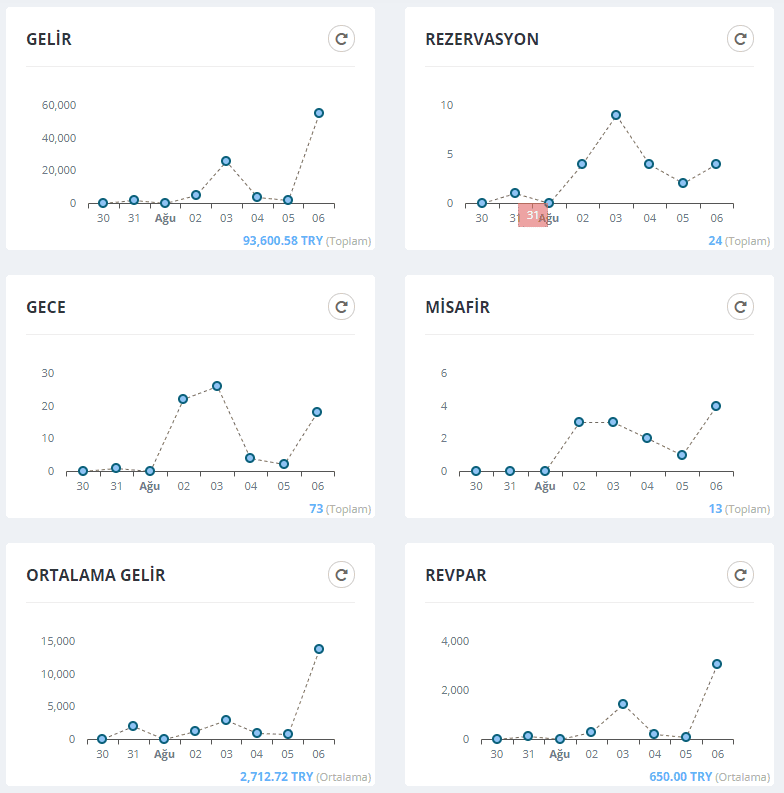Click REZERVASYON data point for day 05
The height and width of the screenshot is (793, 784).
[x=683, y=183]
